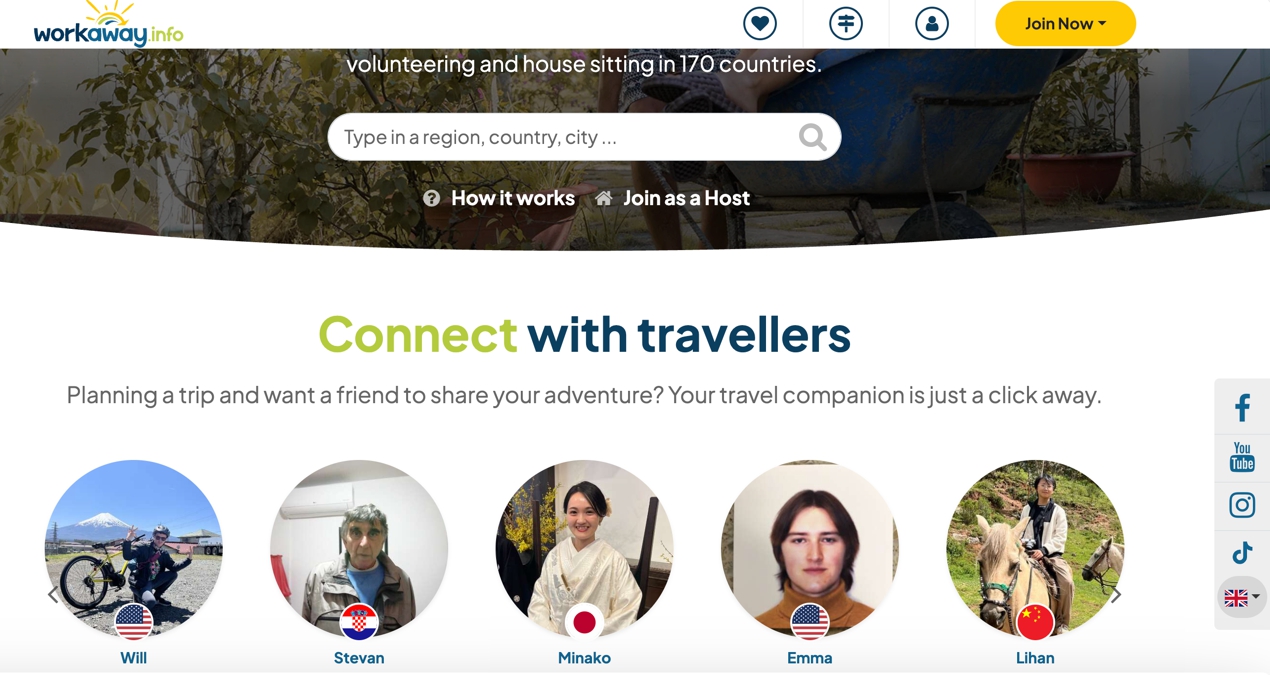Open the Facebook social link
Image resolution: width=1270 pixels, height=675 pixels.
[x=1242, y=408]
